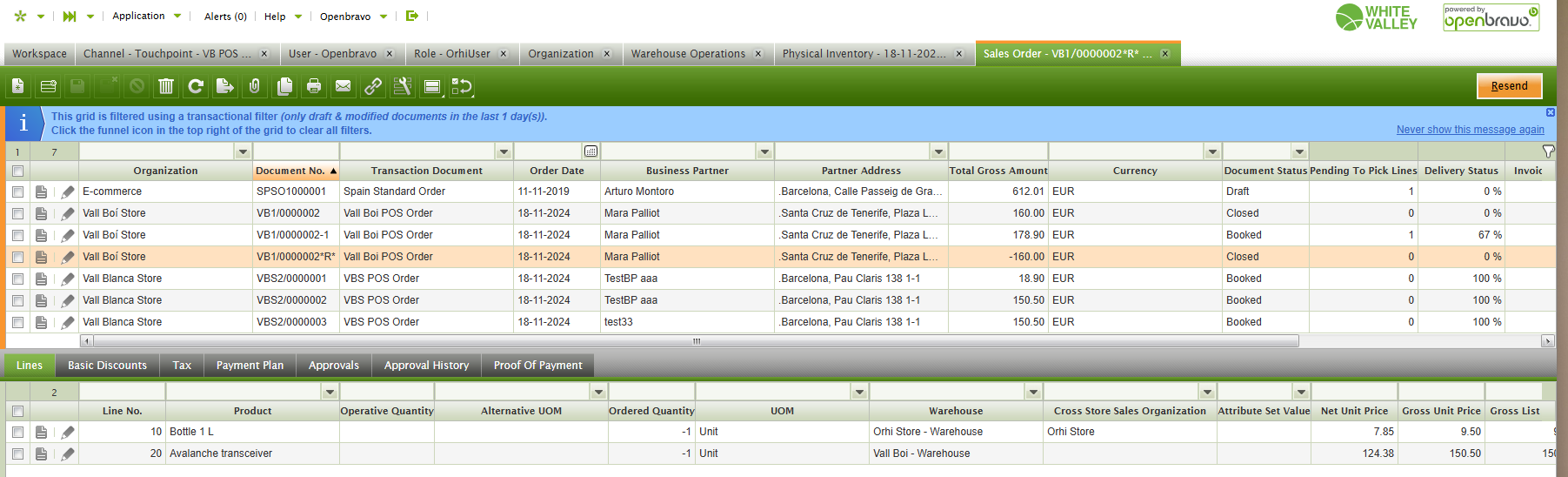The width and height of the screenshot is (1568, 477).
Task: Click the undo checkbox toolbar icon
Action: [x=462, y=86]
